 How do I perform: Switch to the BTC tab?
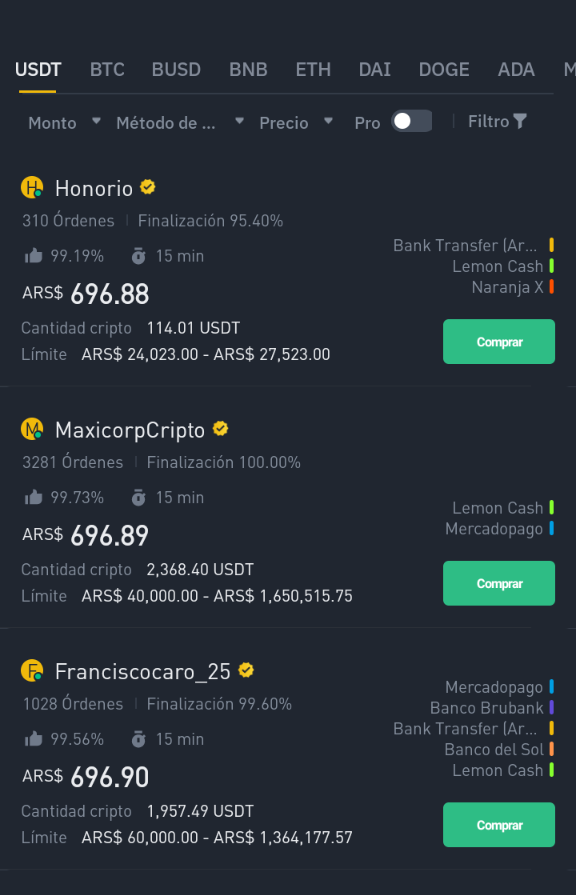pyautogui.click(x=107, y=70)
